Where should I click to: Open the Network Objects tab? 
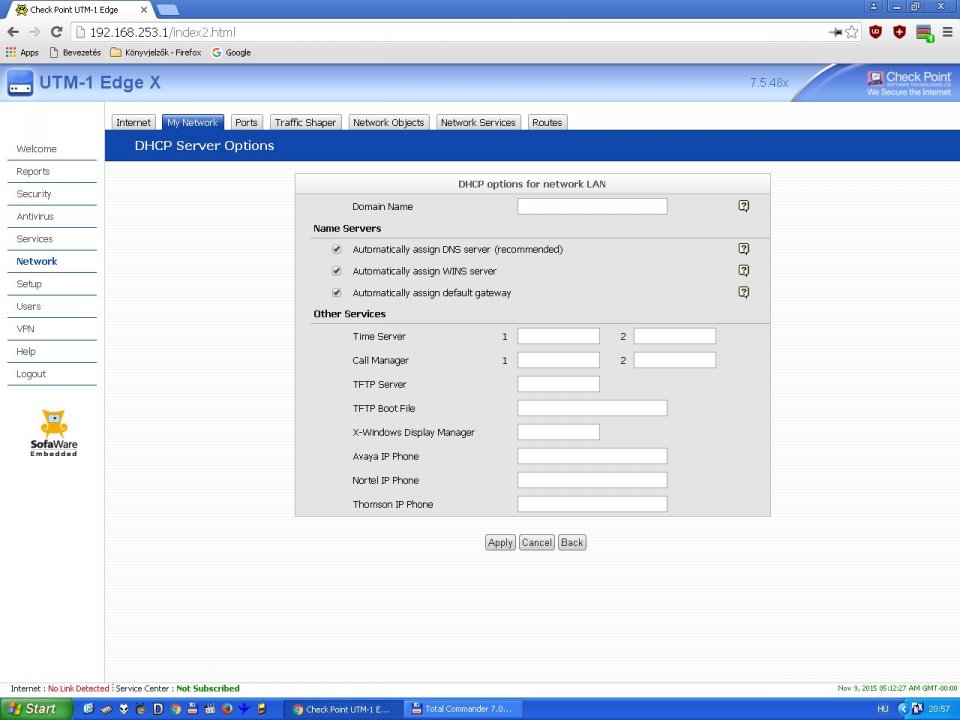tap(389, 122)
